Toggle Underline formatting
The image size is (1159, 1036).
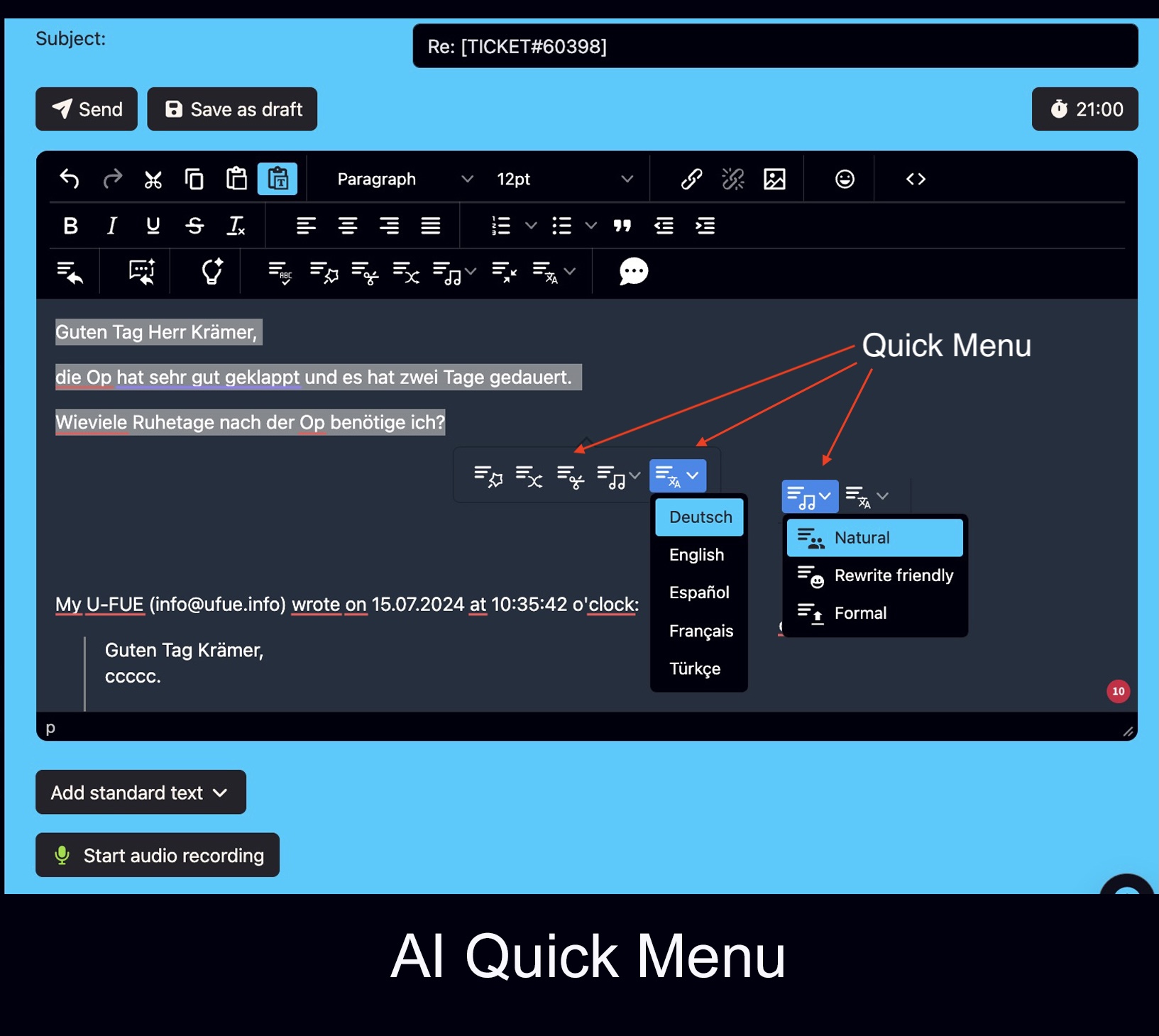pos(153,226)
